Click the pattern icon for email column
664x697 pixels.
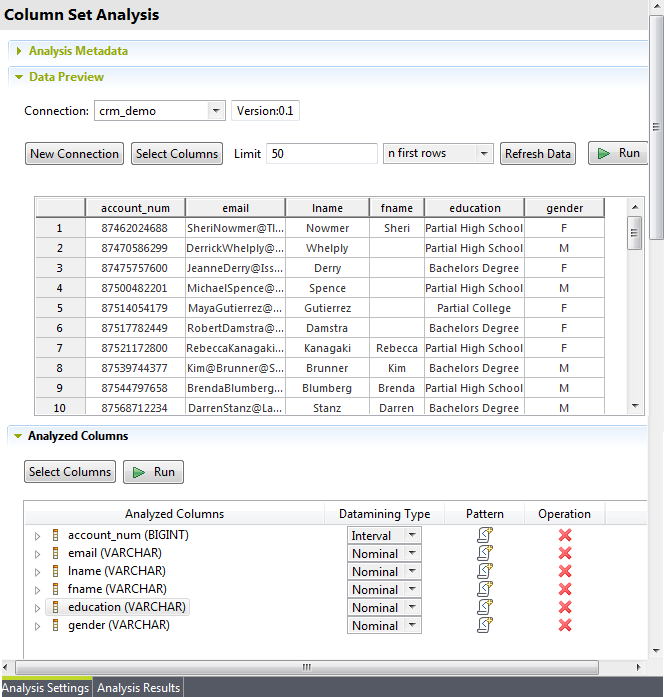tap(485, 554)
